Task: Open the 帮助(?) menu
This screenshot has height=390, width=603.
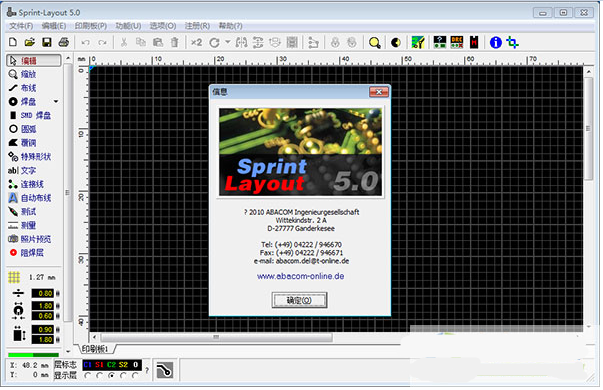Action: click(x=230, y=26)
